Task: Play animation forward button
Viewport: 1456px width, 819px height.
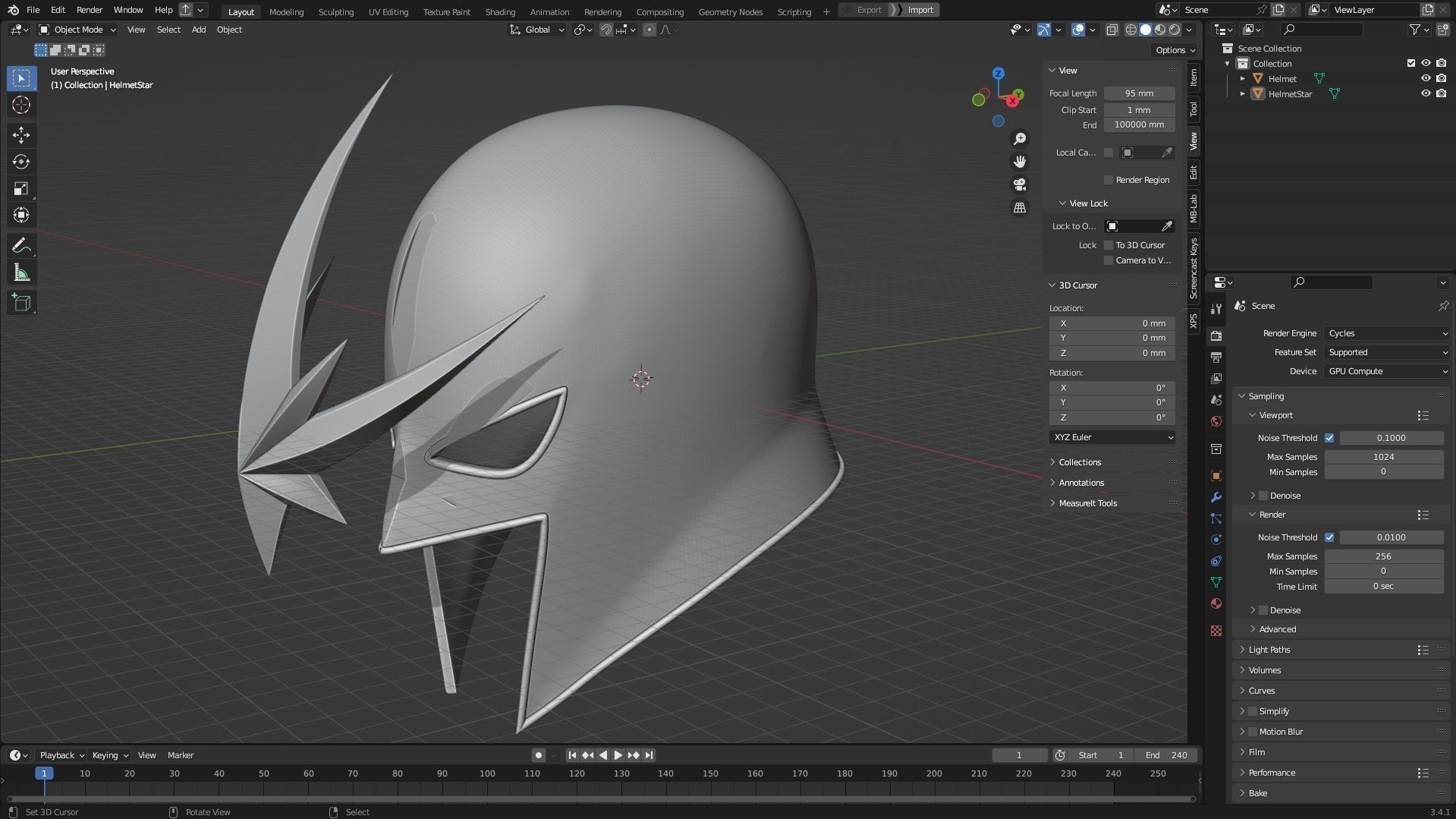Action: click(x=618, y=755)
